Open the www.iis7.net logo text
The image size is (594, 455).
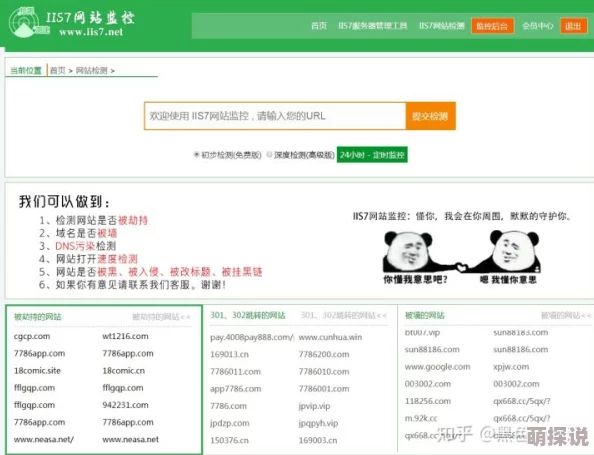coord(91,32)
